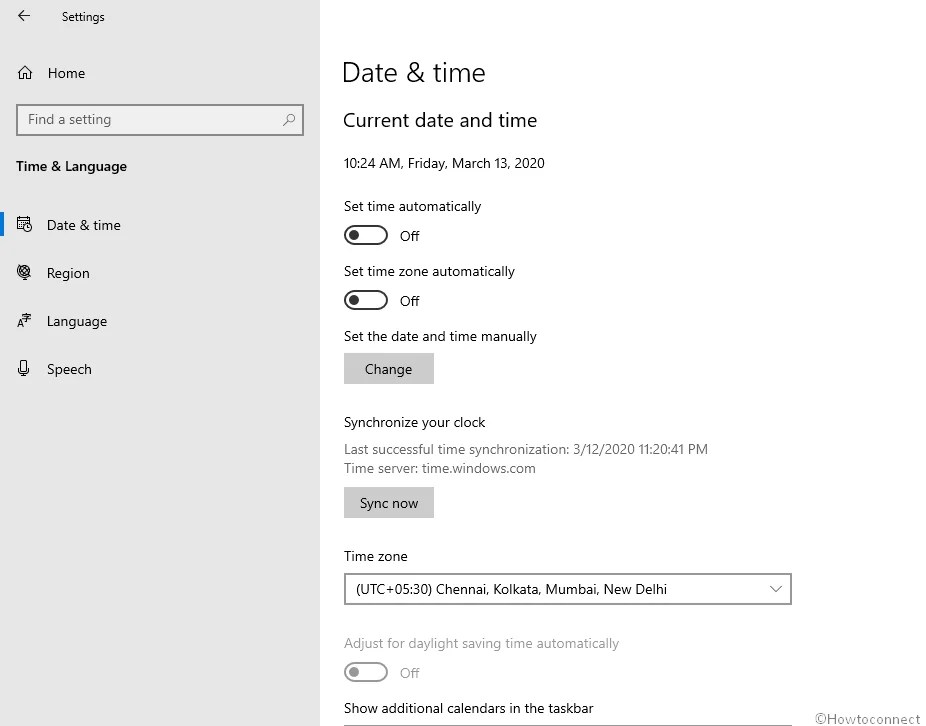
Task: Click the Time zone dropdown chevron
Action: (776, 589)
